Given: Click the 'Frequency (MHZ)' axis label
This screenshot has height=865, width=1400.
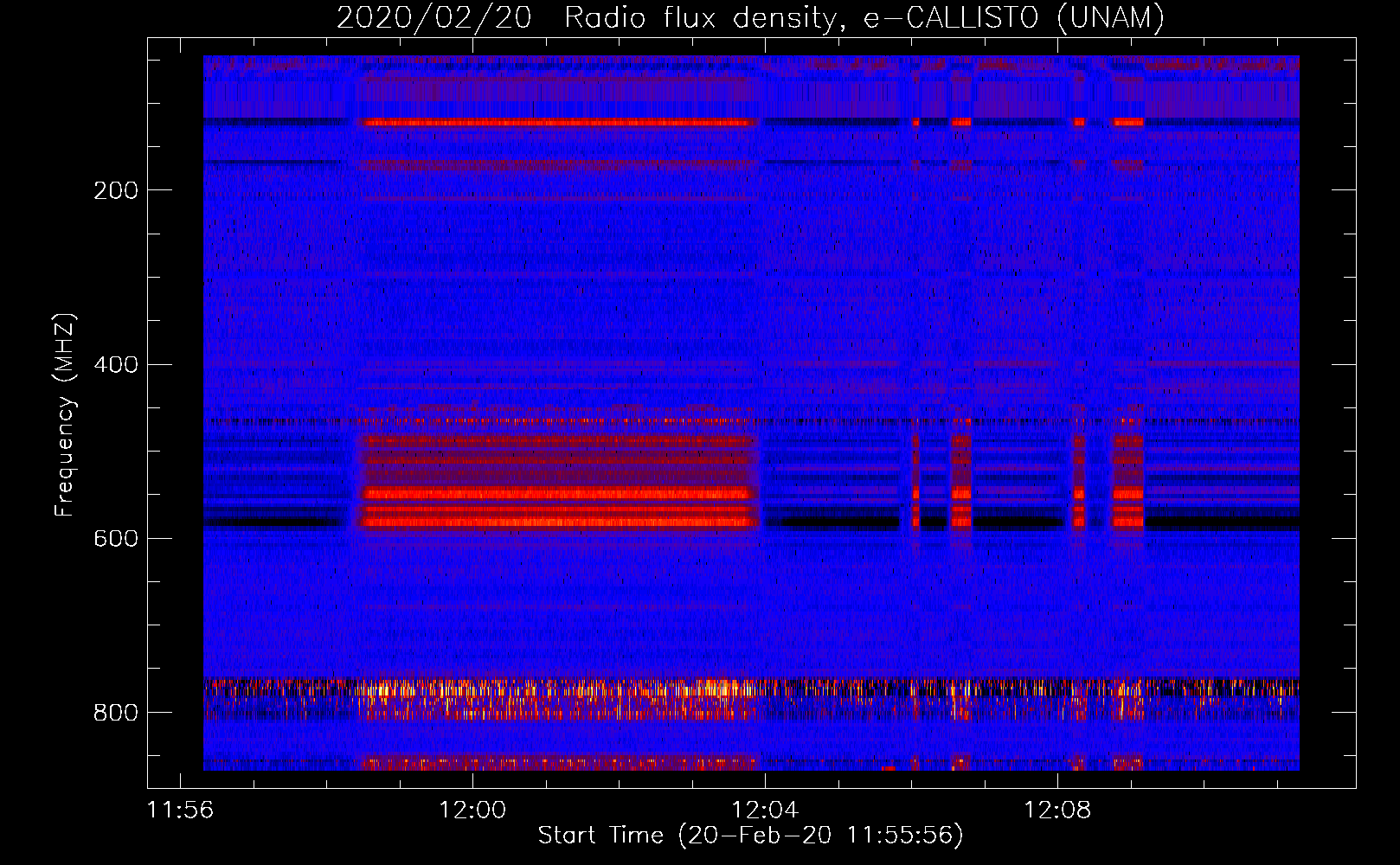Looking at the screenshot, I should click(65, 414).
